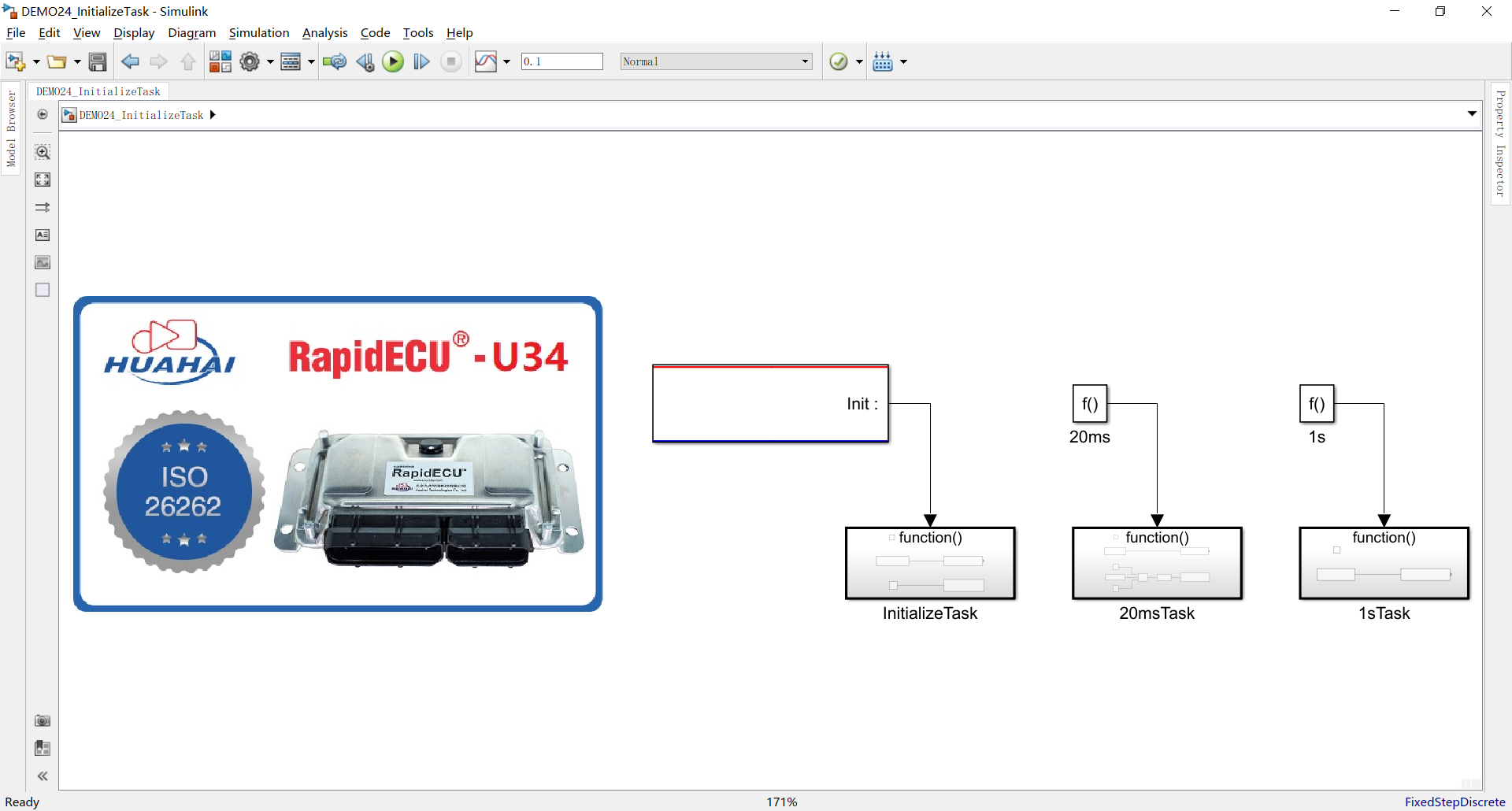
Task: Click the Model Advisor checkmark icon
Action: 839,61
